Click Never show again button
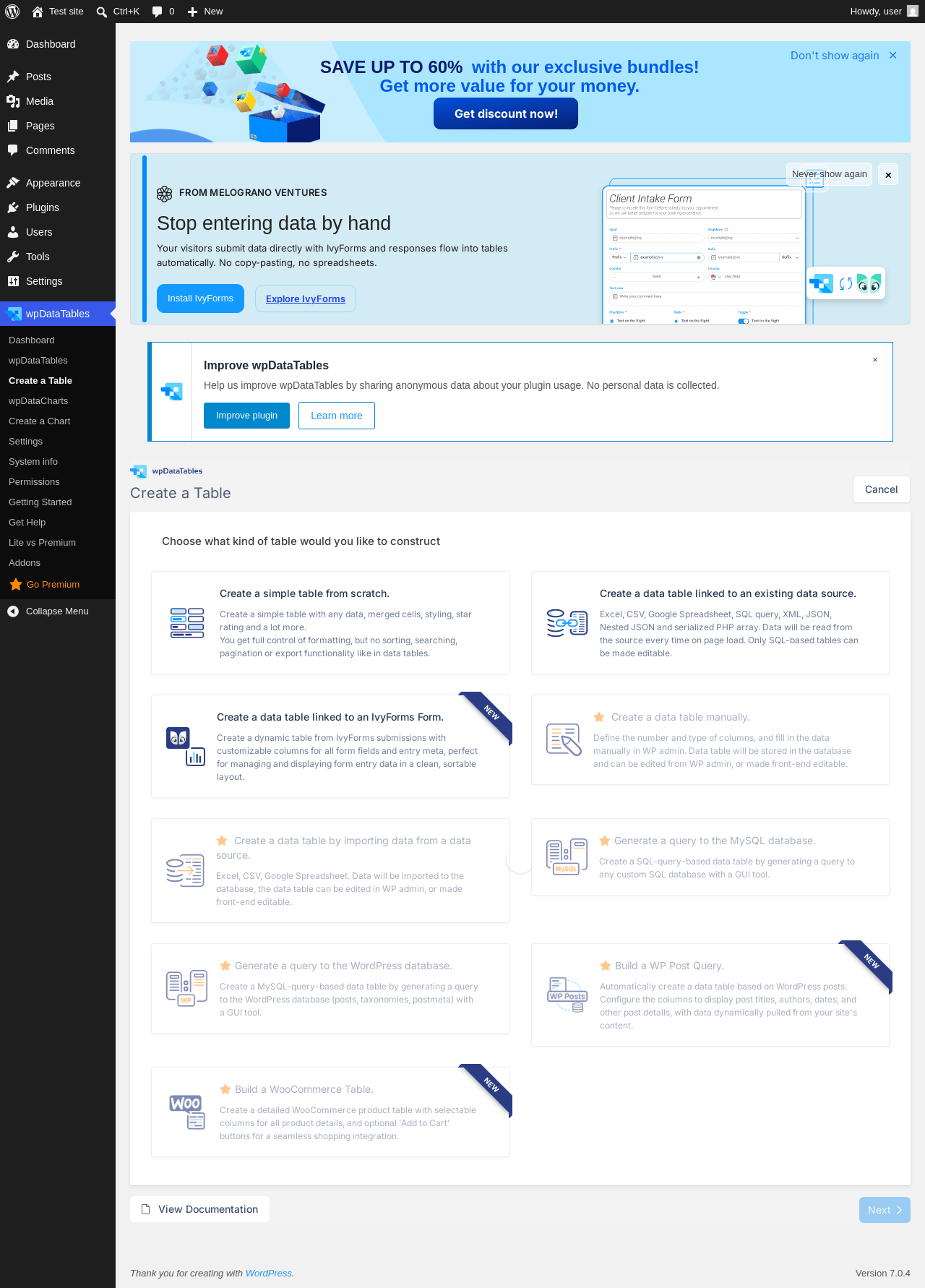 click(830, 174)
